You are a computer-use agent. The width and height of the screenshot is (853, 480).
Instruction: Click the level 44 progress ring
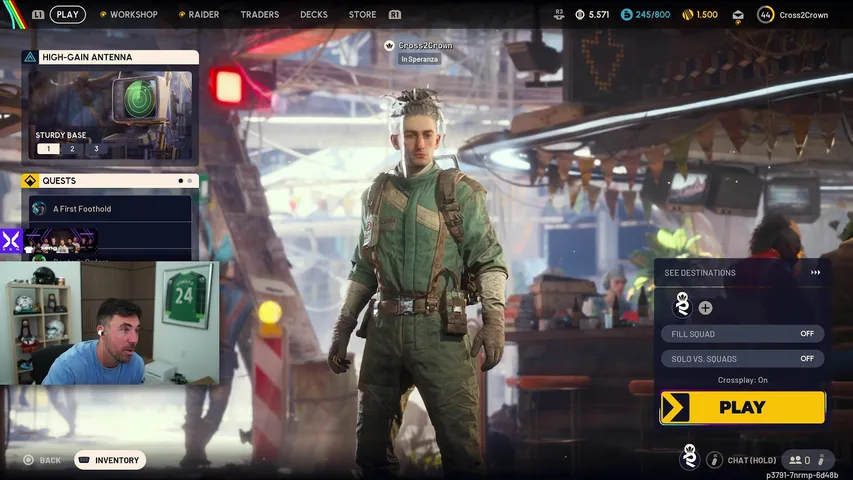(x=765, y=15)
